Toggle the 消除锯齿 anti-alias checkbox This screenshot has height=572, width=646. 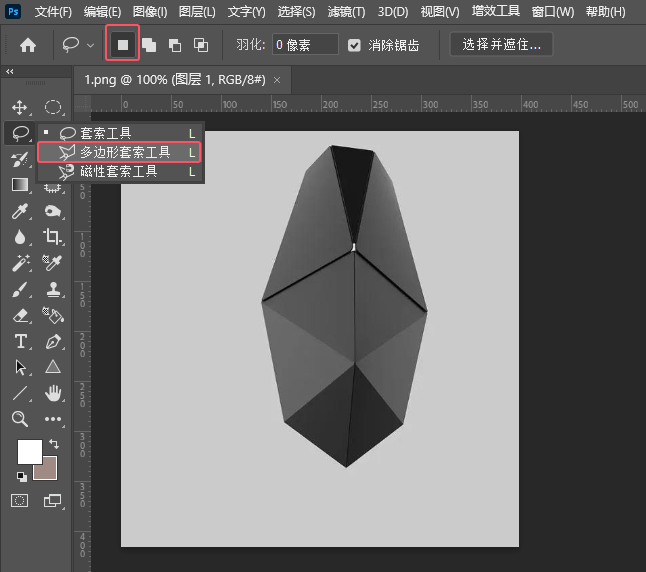point(354,46)
